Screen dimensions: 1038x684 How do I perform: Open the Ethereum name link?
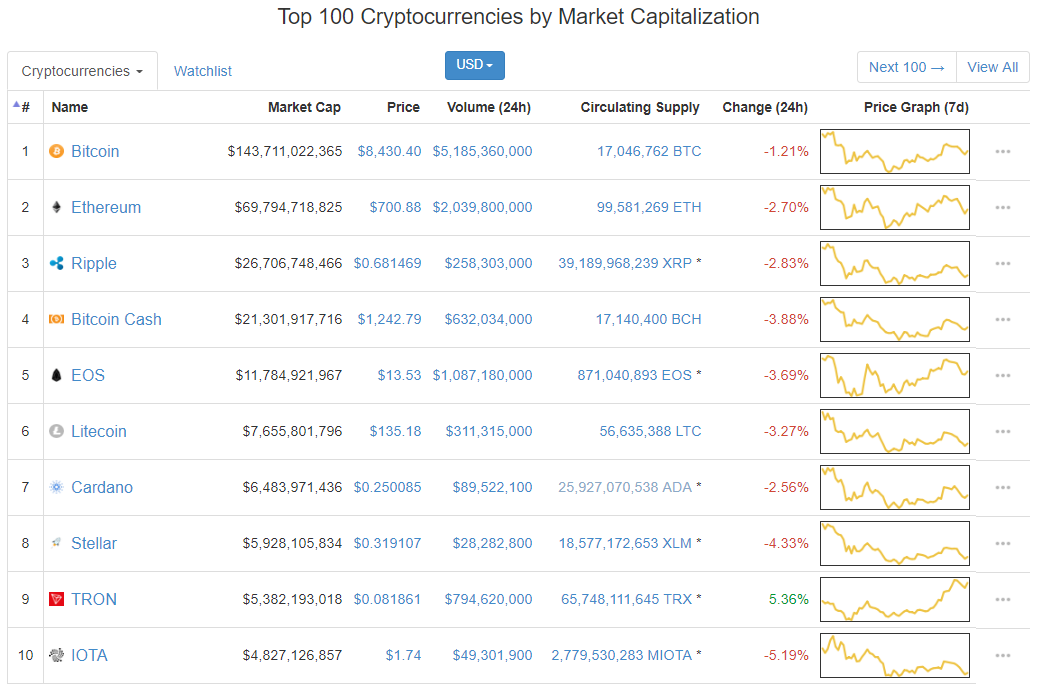[106, 207]
